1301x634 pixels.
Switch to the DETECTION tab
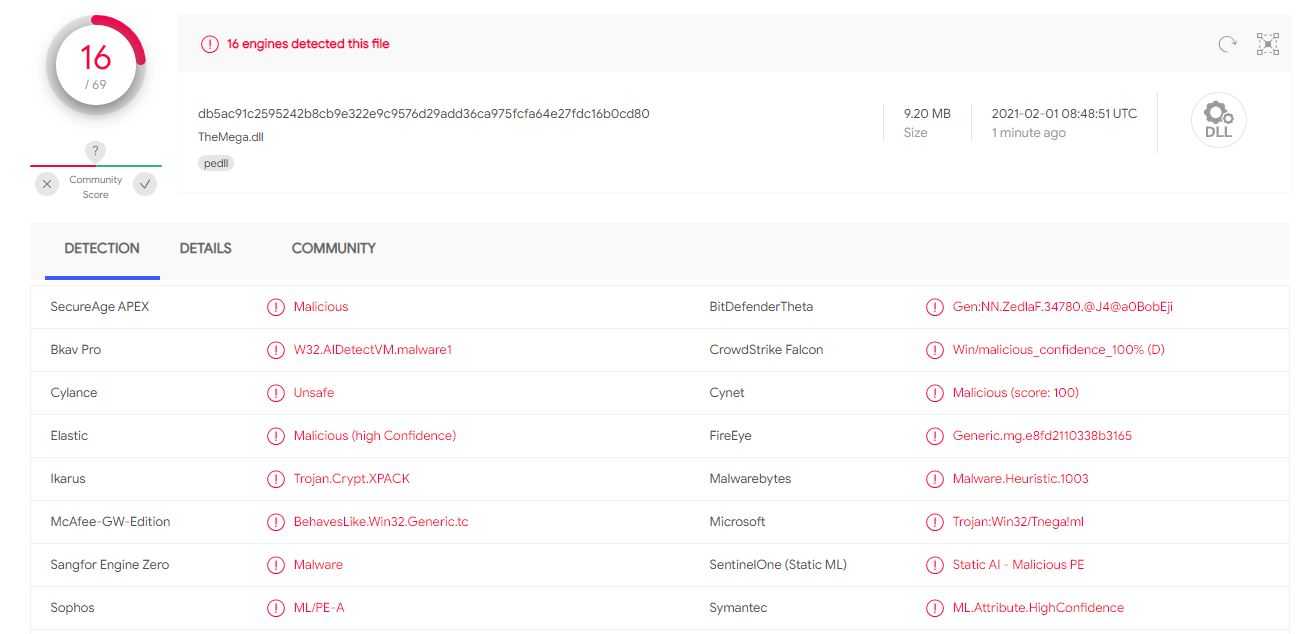[102, 248]
